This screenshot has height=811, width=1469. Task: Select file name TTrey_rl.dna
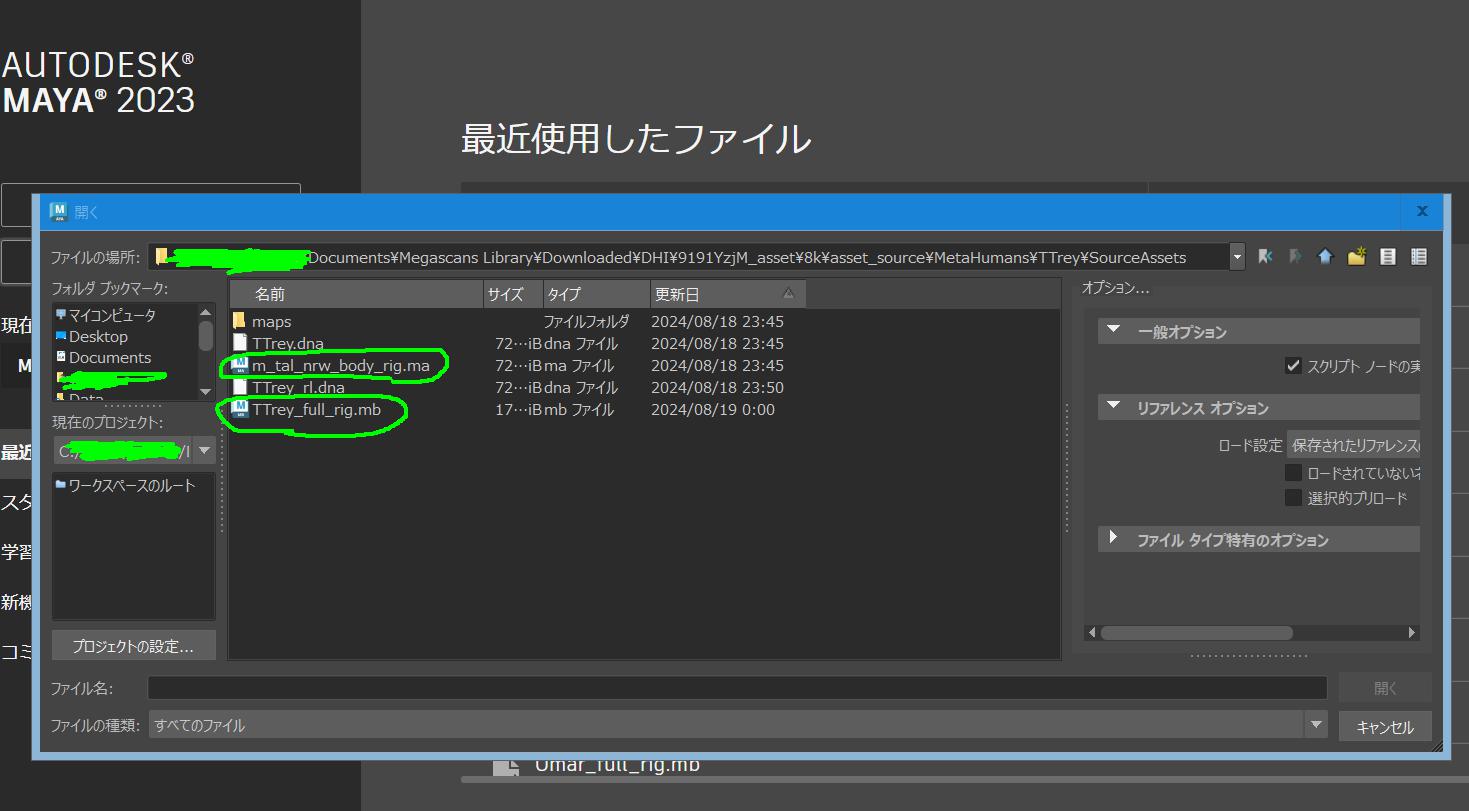[298, 387]
